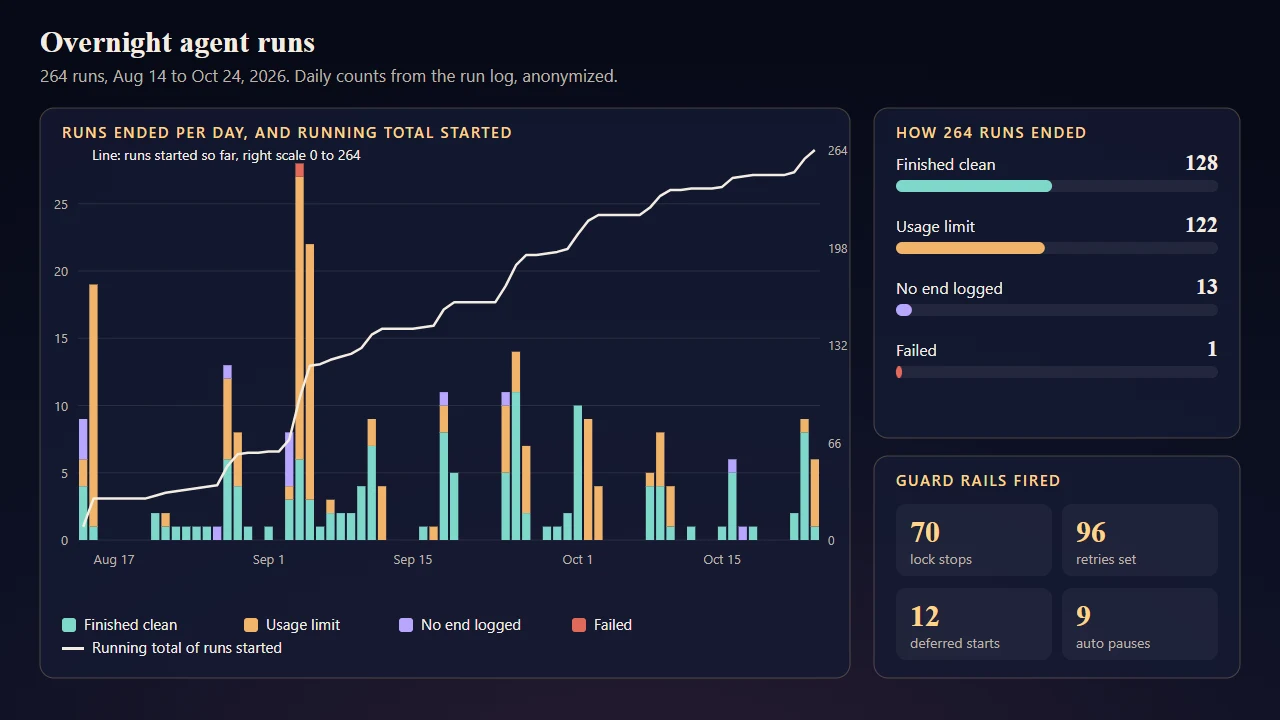Click the value "13" beside No end logged
1280x720 pixels.
click(1207, 287)
